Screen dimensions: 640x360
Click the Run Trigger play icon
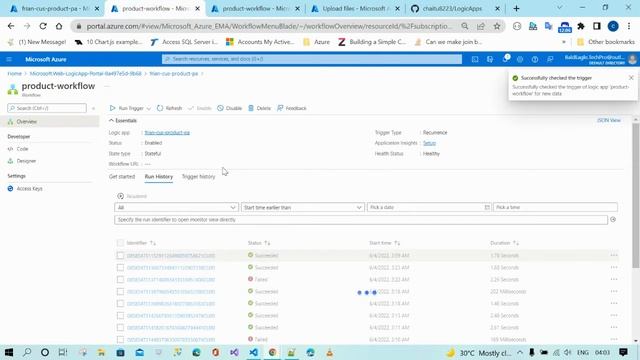(x=113, y=108)
